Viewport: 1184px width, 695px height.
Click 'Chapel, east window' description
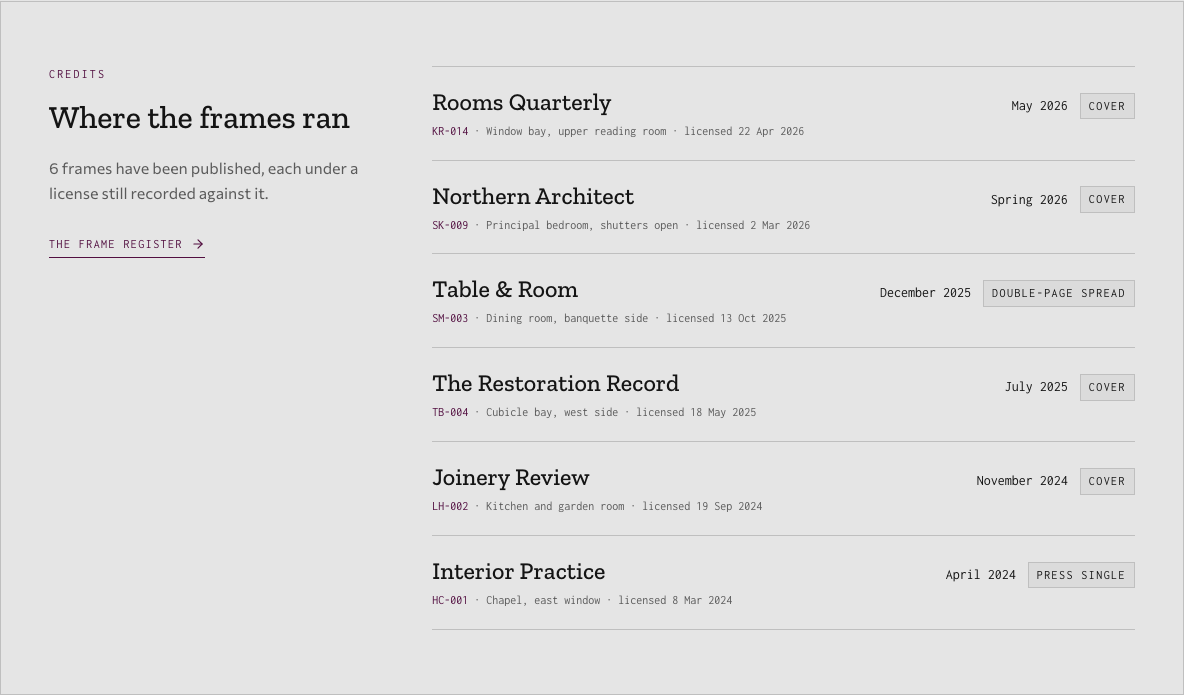click(x=543, y=601)
